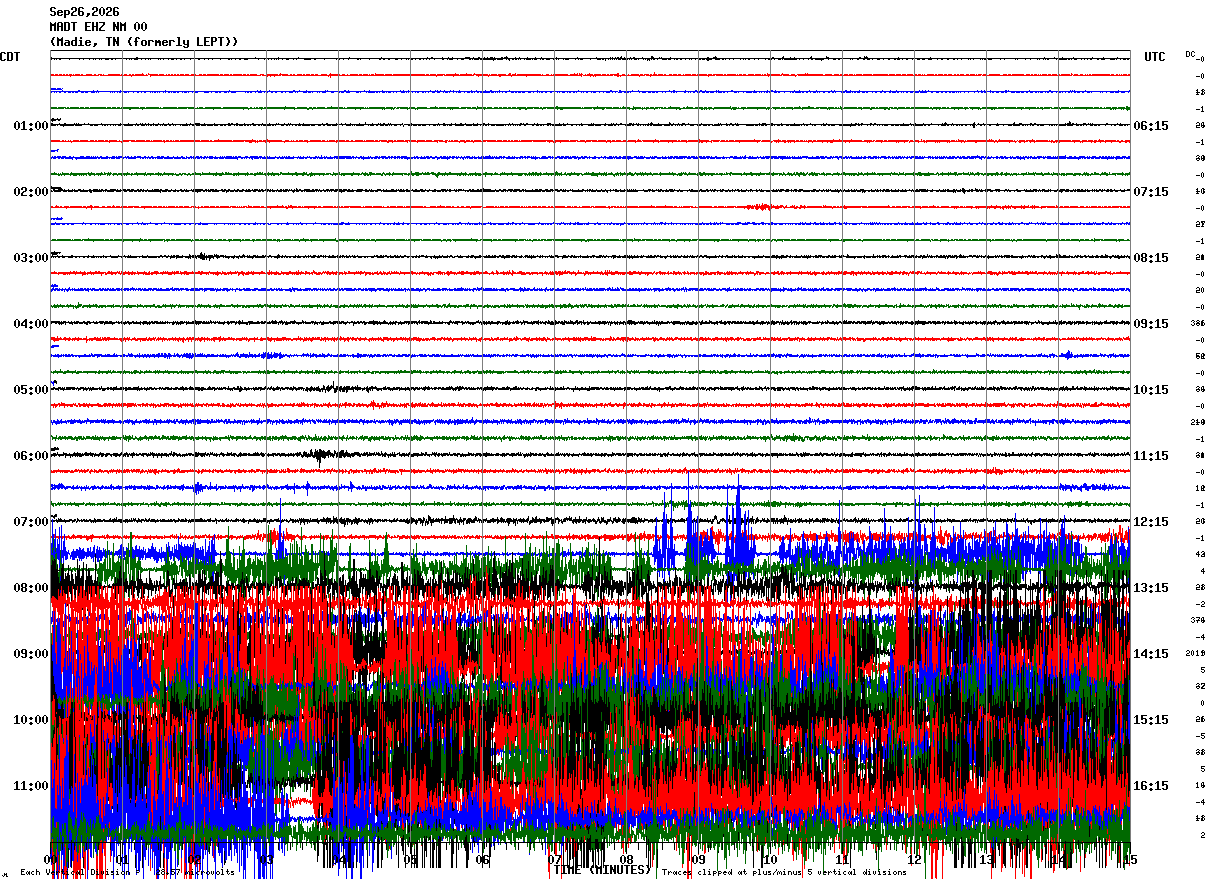Image resolution: width=1210 pixels, height=886 pixels.
Task: Select the 01:00 CDT row label
Action: (x=31, y=126)
